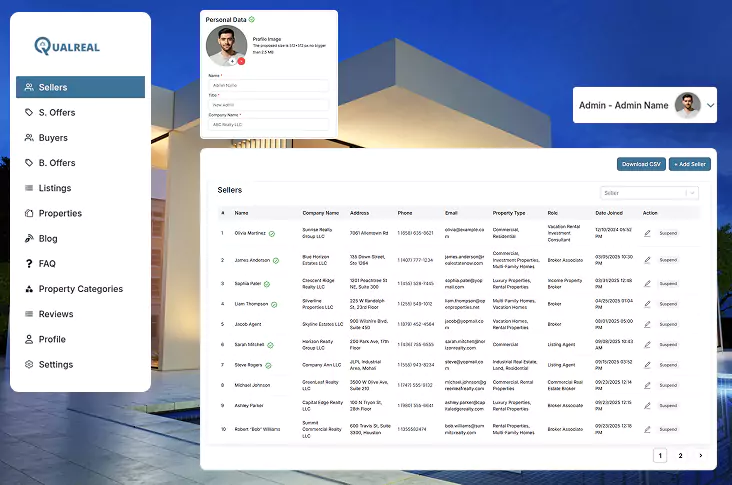Click Property Type column header
The image size is (732, 485).
[x=509, y=213]
